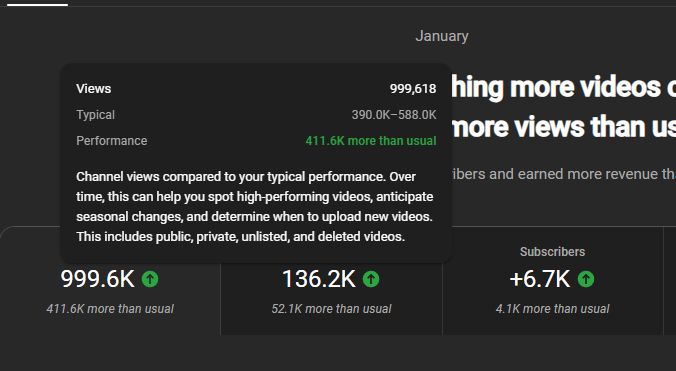Click the Subscribers heading label
Image resolution: width=676 pixels, height=371 pixels.
coord(553,252)
